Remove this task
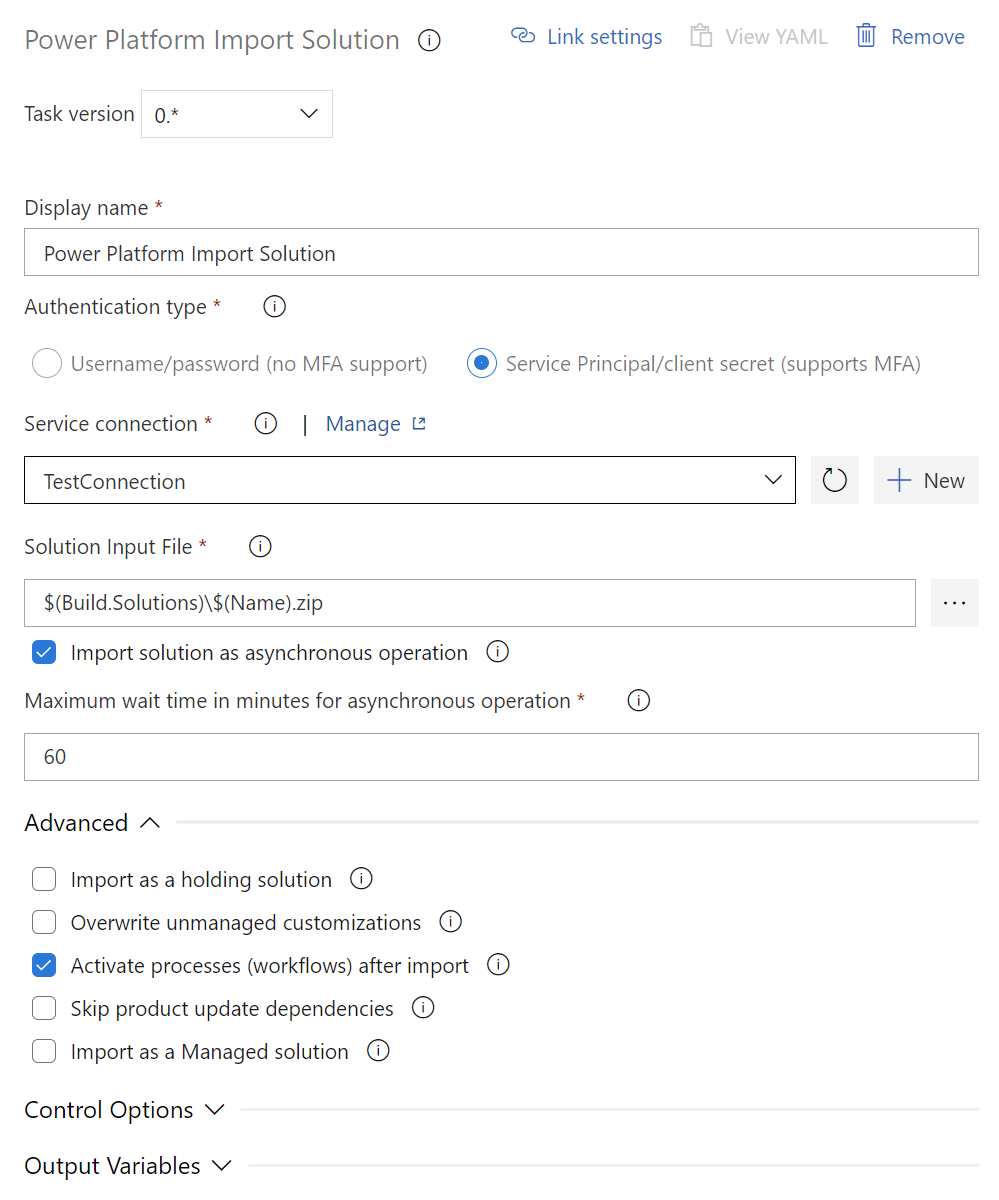The image size is (999, 1200). point(911,37)
